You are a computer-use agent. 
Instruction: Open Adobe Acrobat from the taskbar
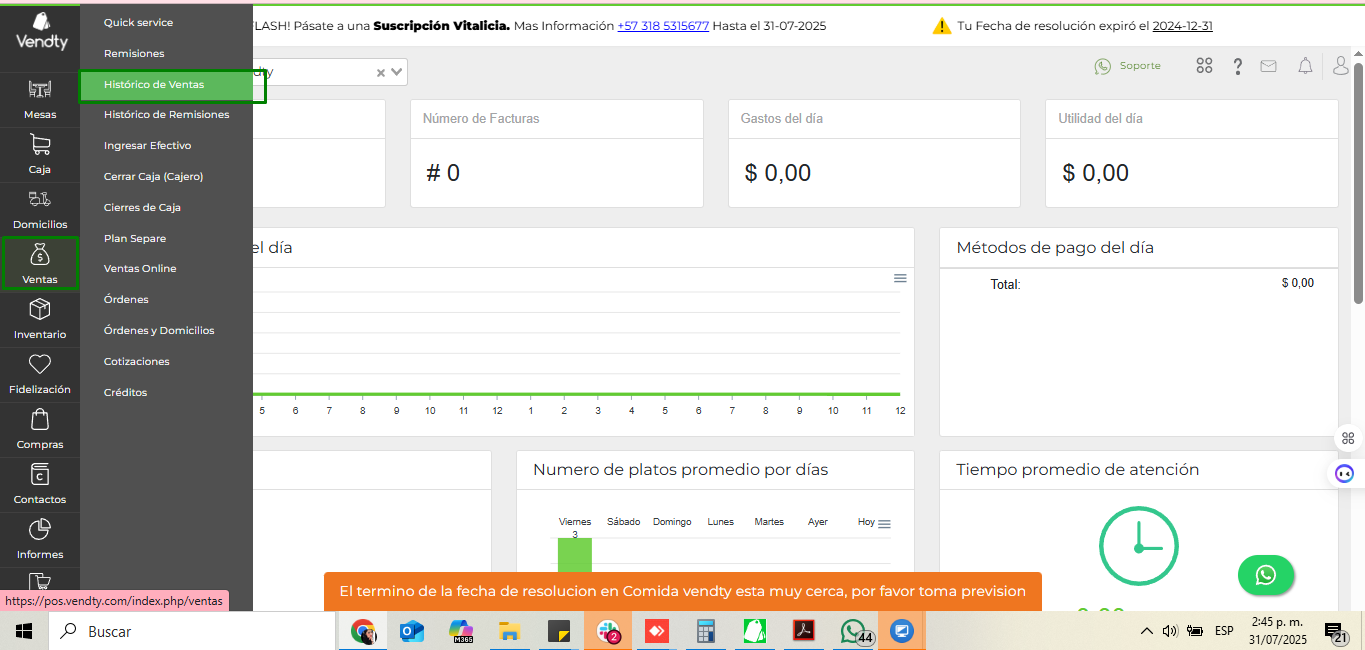(804, 631)
